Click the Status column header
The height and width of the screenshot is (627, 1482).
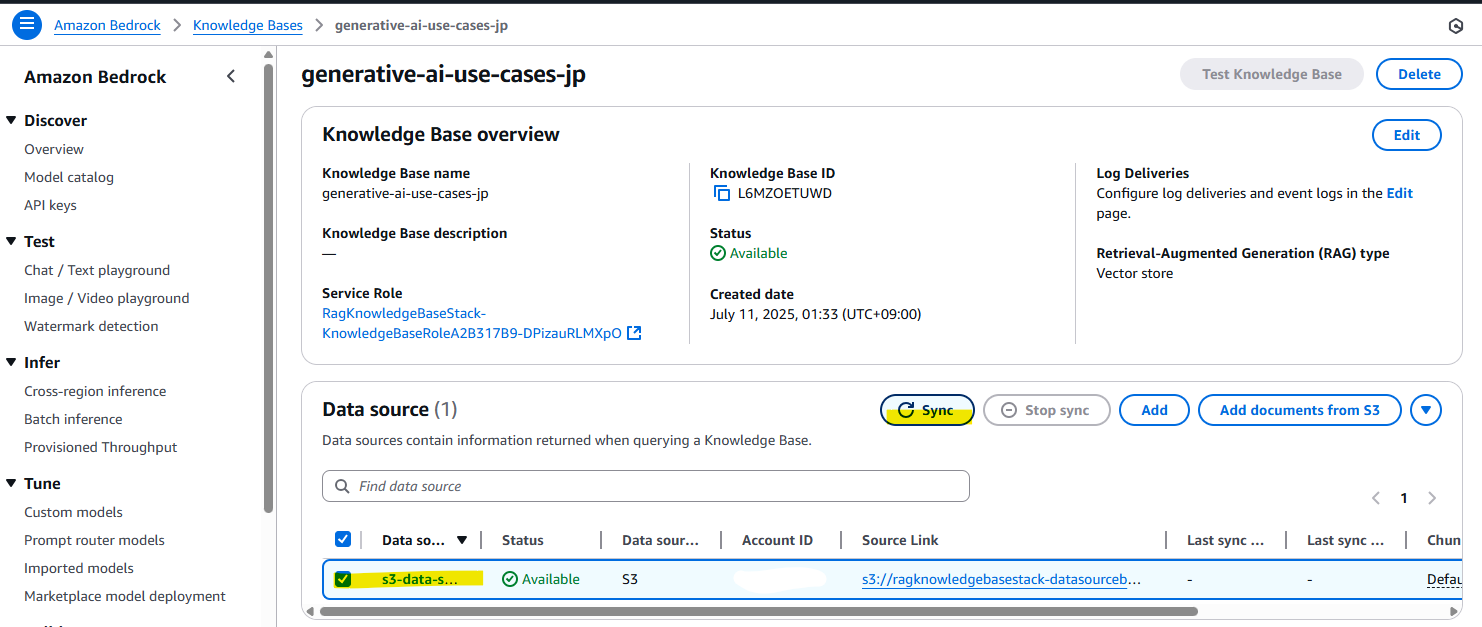(523, 540)
